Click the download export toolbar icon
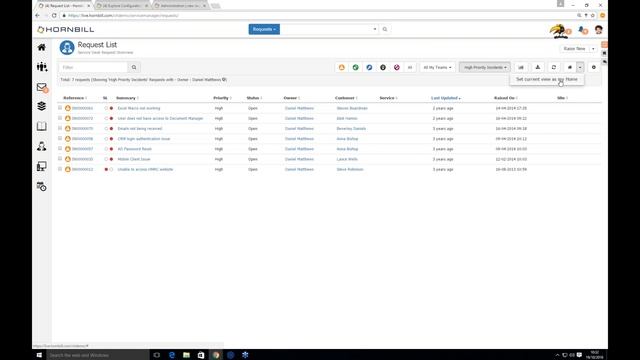This screenshot has height=360, width=640. (538, 67)
